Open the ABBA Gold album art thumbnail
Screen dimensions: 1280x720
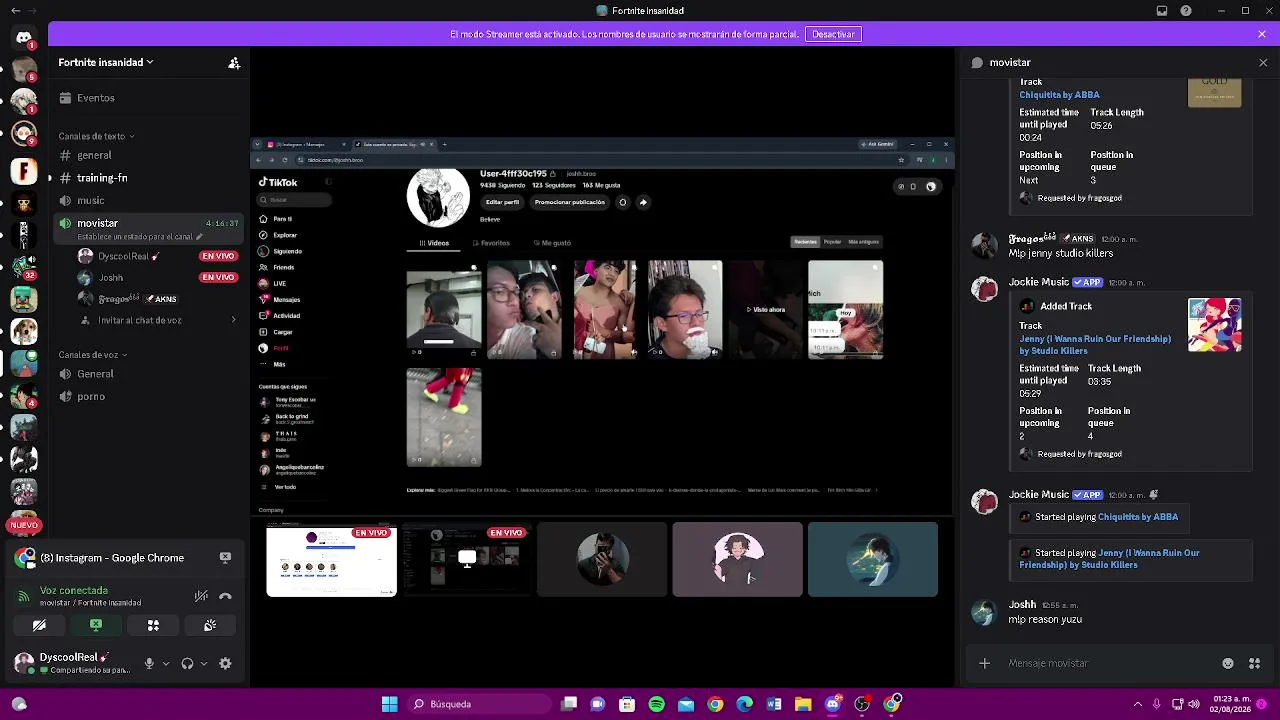(x=1215, y=92)
